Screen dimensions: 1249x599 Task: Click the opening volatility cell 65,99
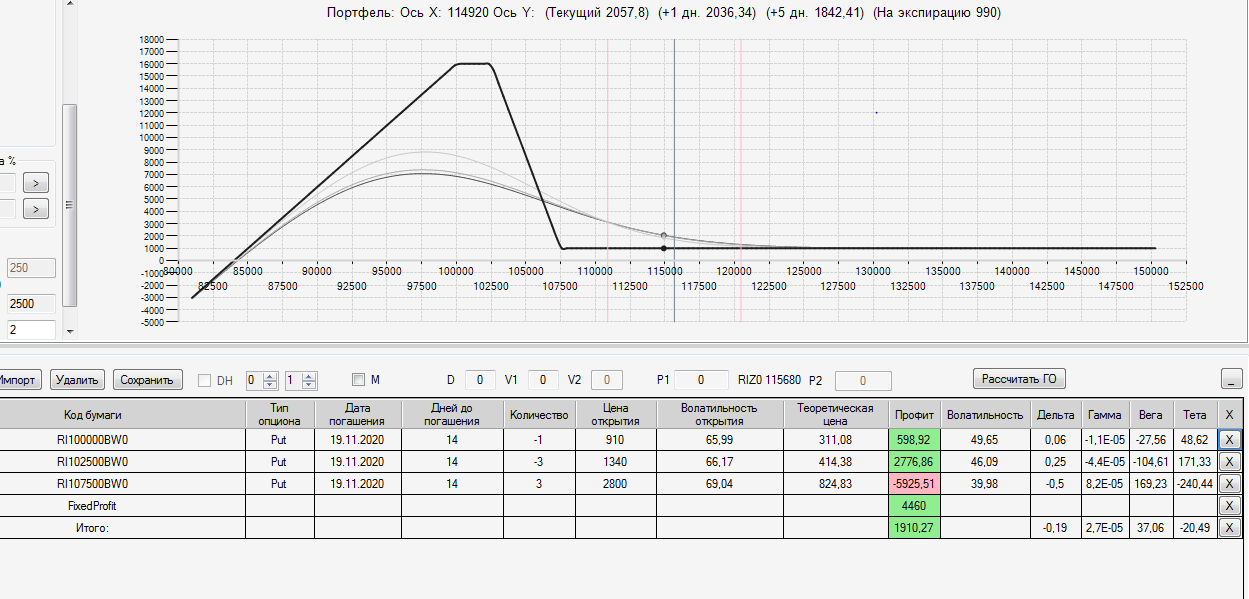click(719, 440)
